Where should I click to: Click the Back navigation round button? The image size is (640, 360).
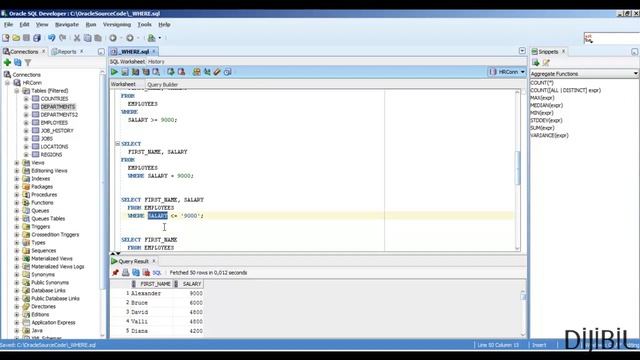click(x=113, y=38)
